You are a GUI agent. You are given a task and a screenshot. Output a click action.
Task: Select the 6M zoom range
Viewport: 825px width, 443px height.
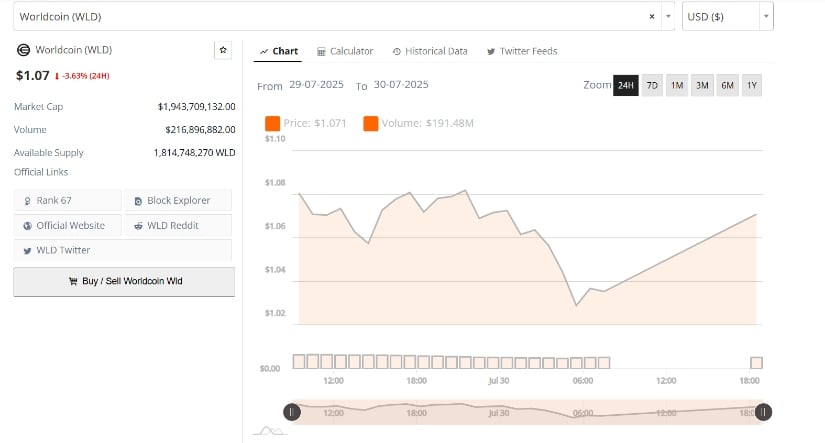point(727,85)
